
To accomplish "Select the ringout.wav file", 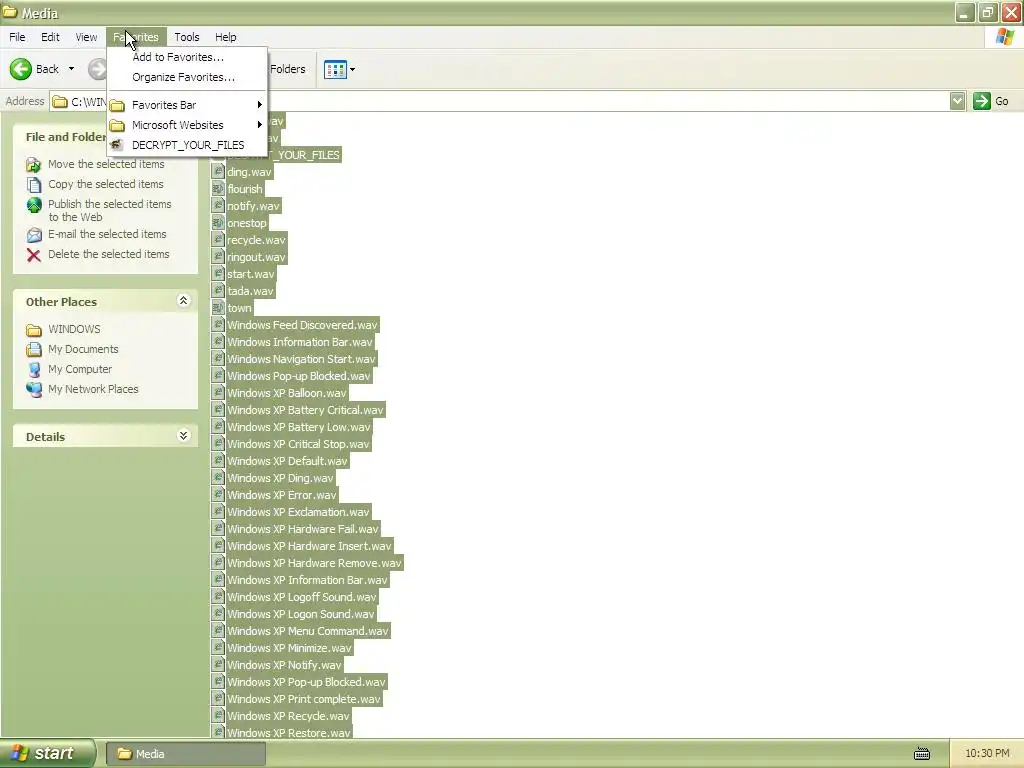I will (256, 257).
